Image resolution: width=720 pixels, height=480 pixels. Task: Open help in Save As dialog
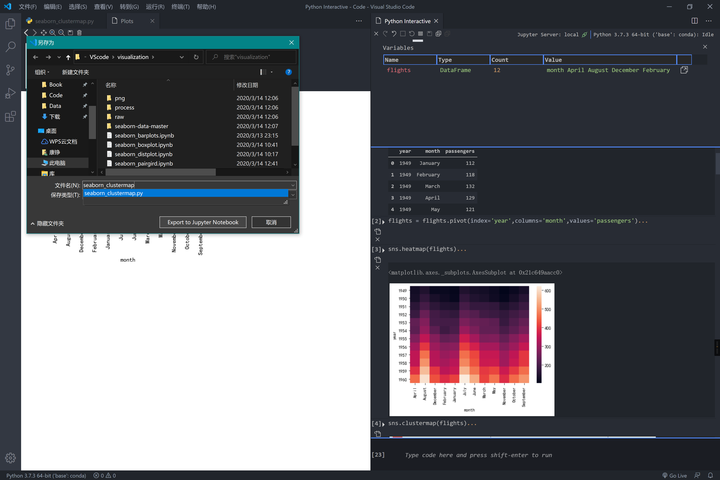288,72
